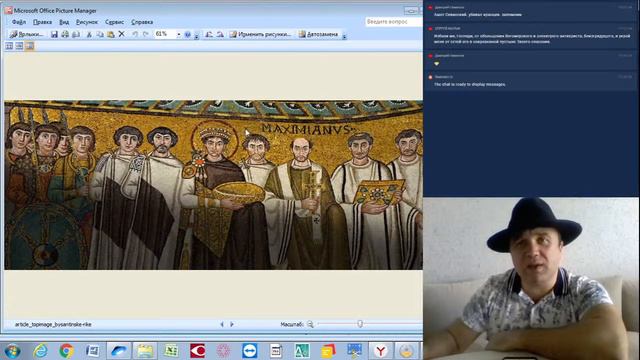The image size is (640, 360).
Task: Click the Ярлыки shortcuts button
Action: 27,34
